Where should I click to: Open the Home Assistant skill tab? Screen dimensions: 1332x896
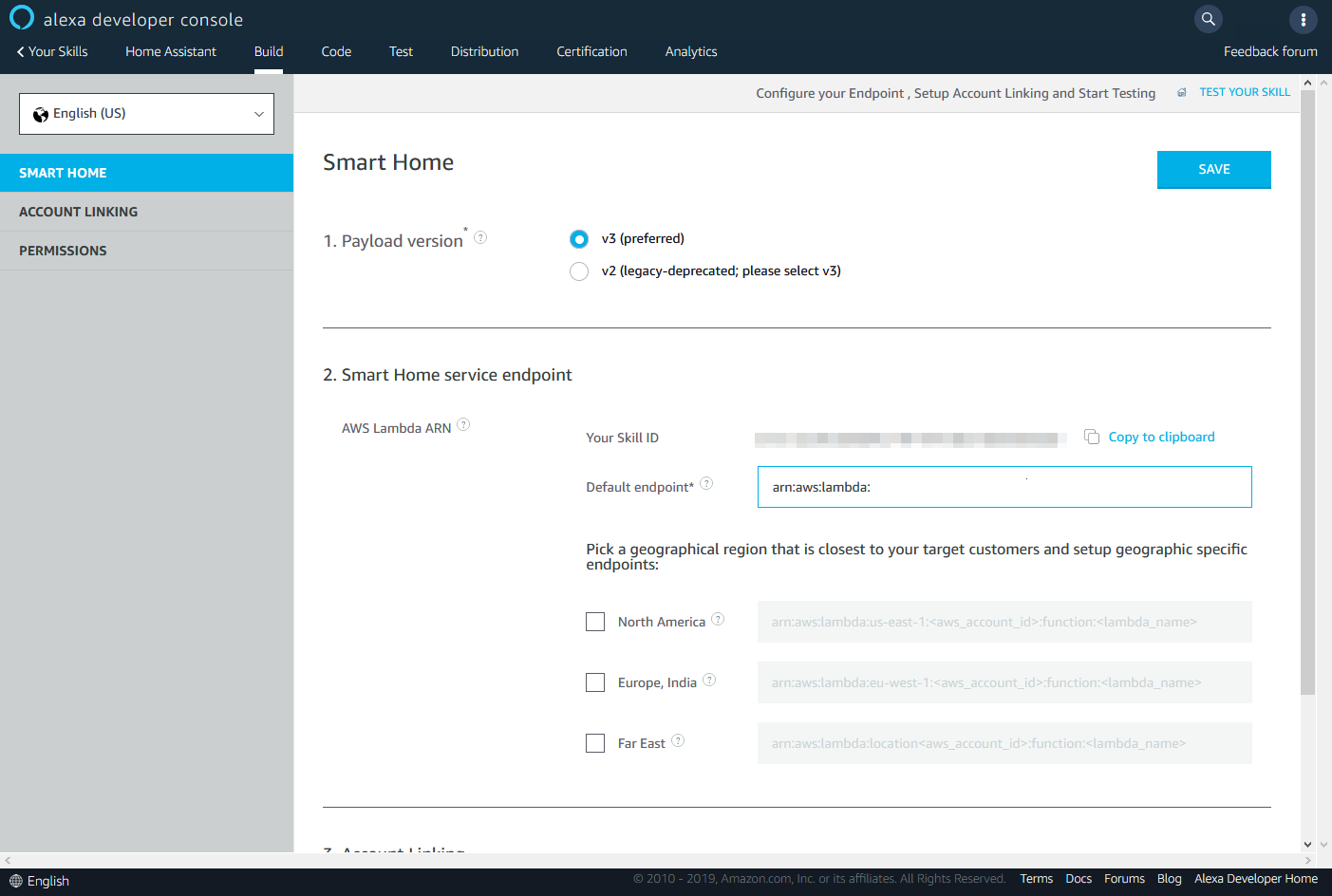(171, 51)
